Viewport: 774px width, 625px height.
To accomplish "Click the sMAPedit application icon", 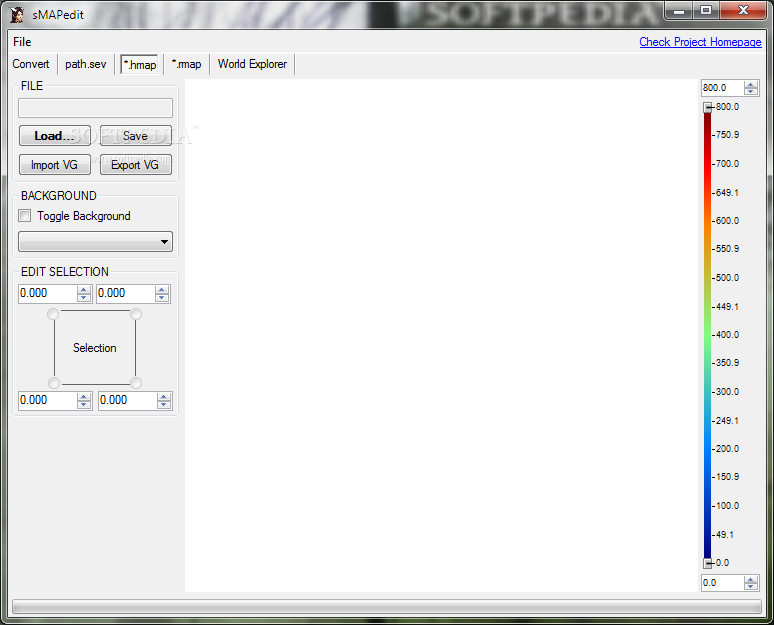I will coord(17,15).
